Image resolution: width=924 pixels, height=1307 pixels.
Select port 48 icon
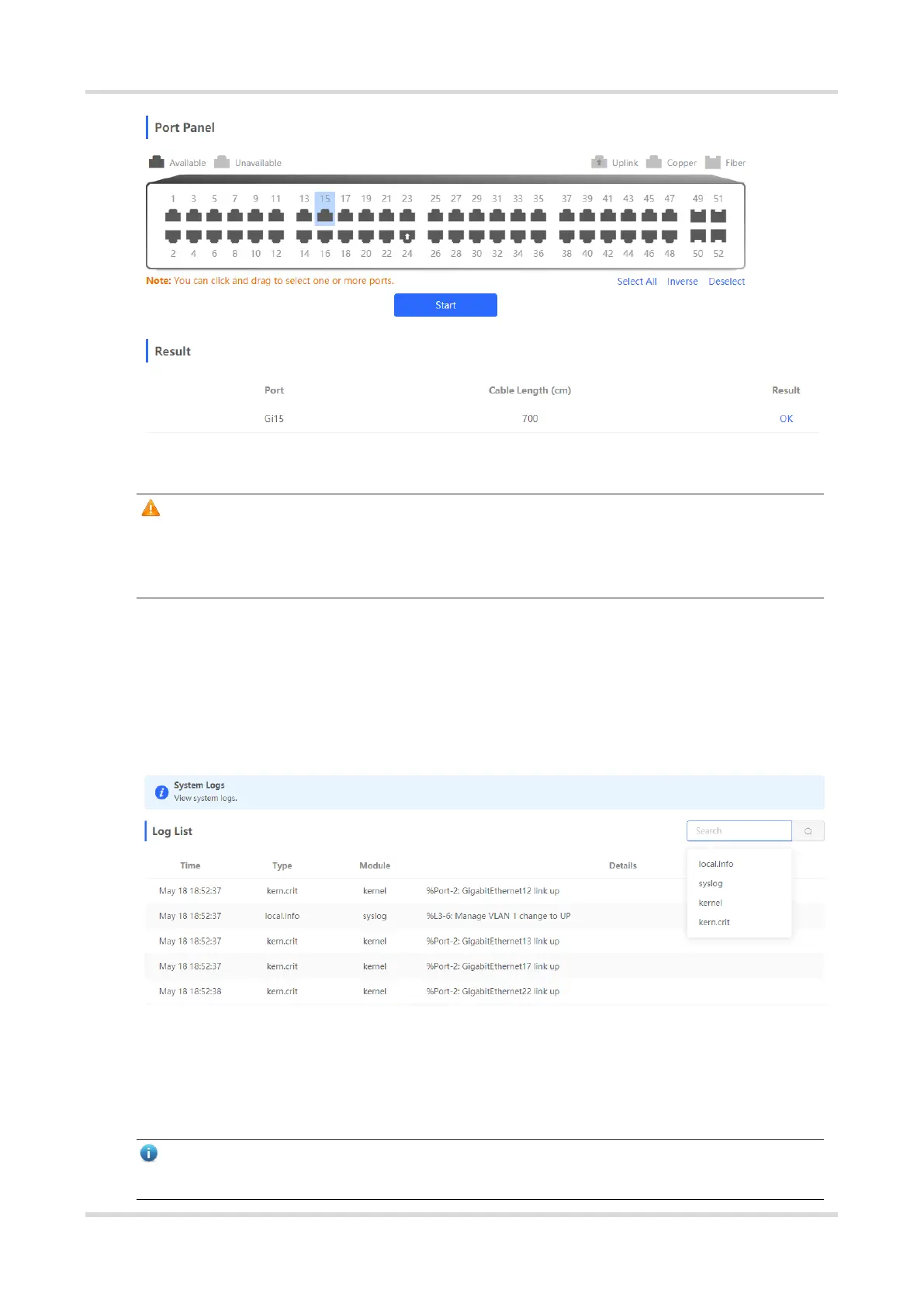coord(670,236)
